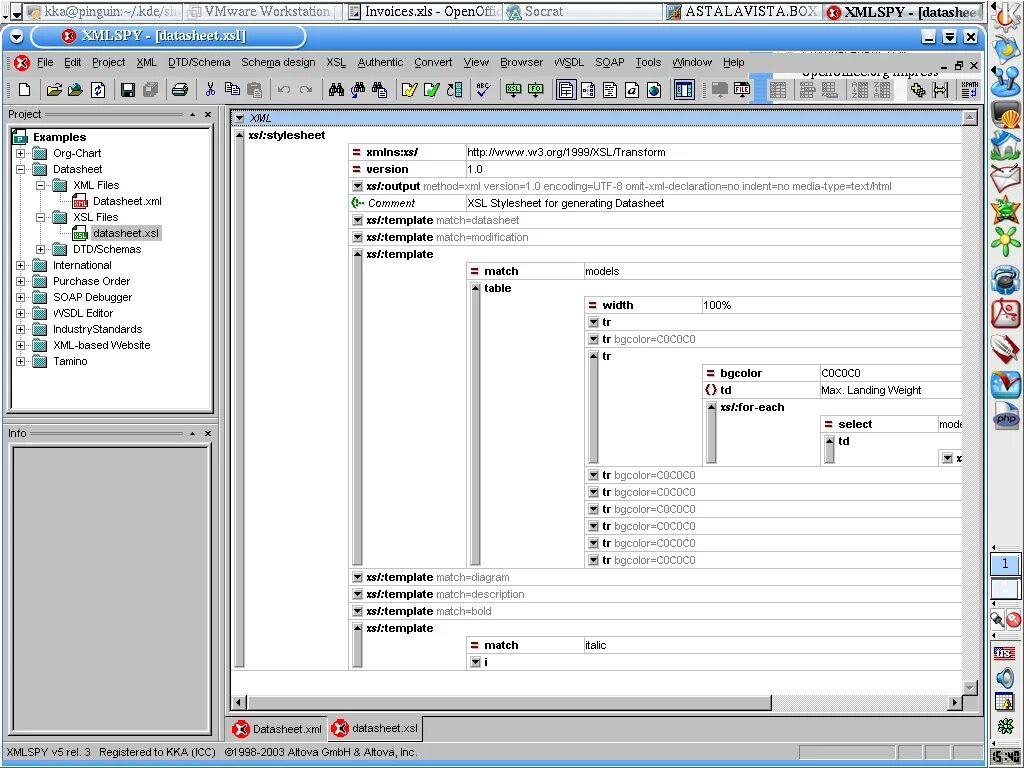This screenshot has height=768, width=1024.
Task: Run the spelling check ABC icon
Action: [483, 90]
